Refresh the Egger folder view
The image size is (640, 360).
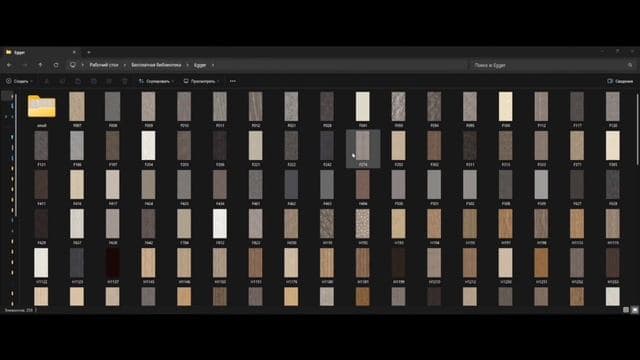click(x=56, y=65)
